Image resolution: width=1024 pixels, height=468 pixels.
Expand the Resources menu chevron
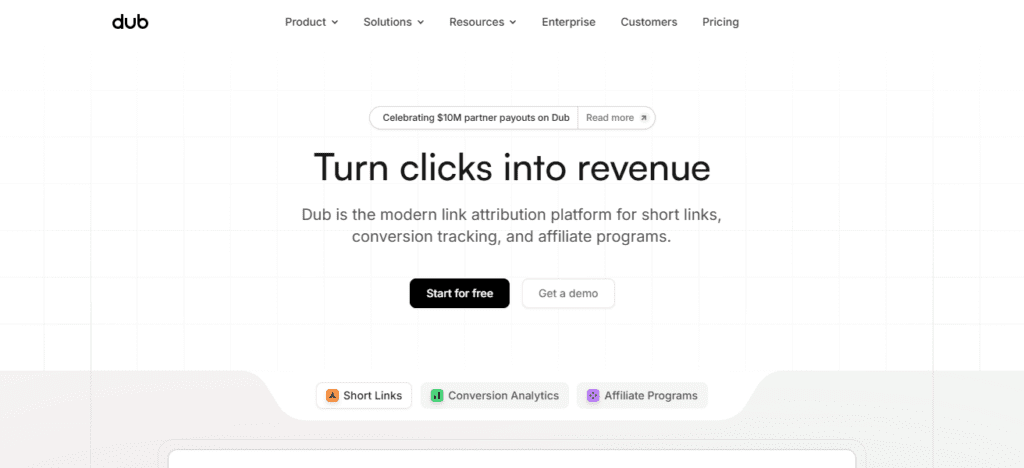513,22
